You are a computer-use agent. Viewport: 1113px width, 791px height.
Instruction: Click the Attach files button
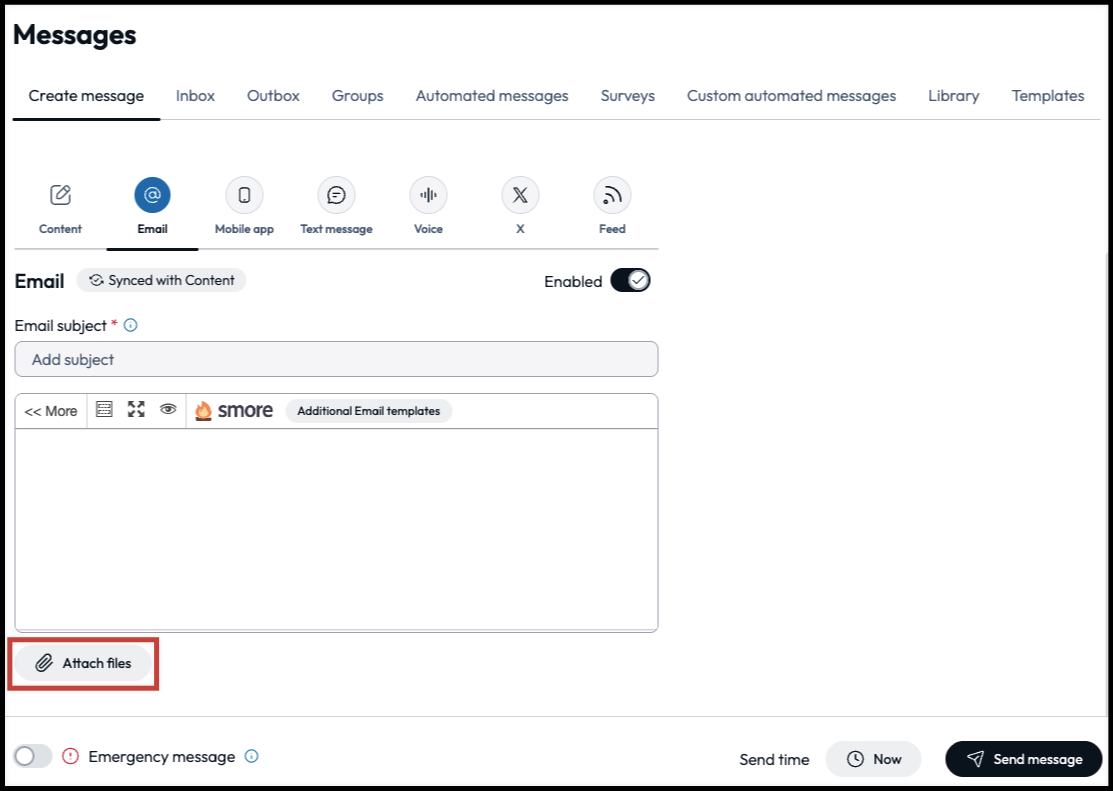tap(83, 662)
